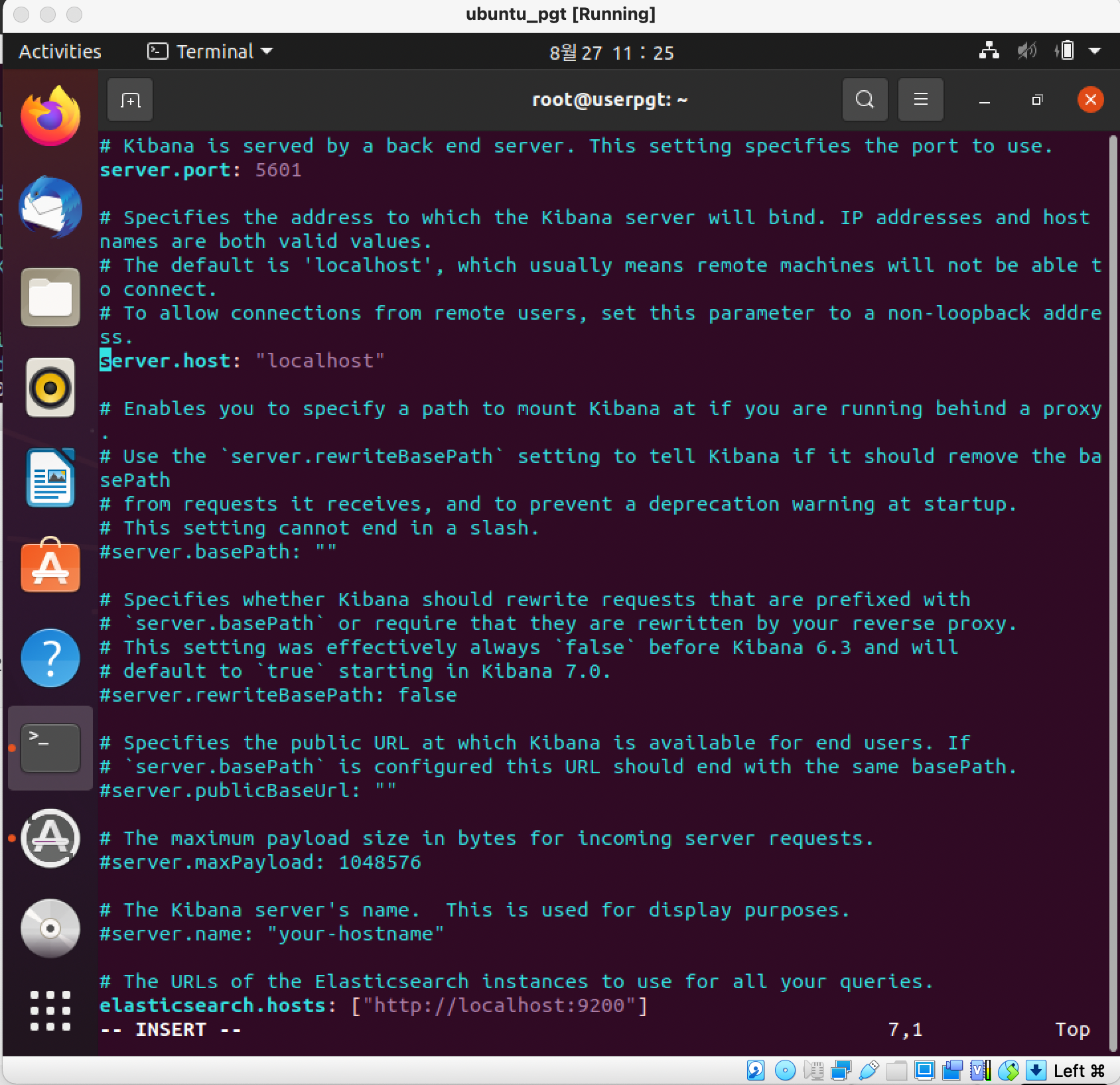Image resolution: width=1120 pixels, height=1085 pixels.
Task: Open Software Updater in dock
Action: click(50, 838)
